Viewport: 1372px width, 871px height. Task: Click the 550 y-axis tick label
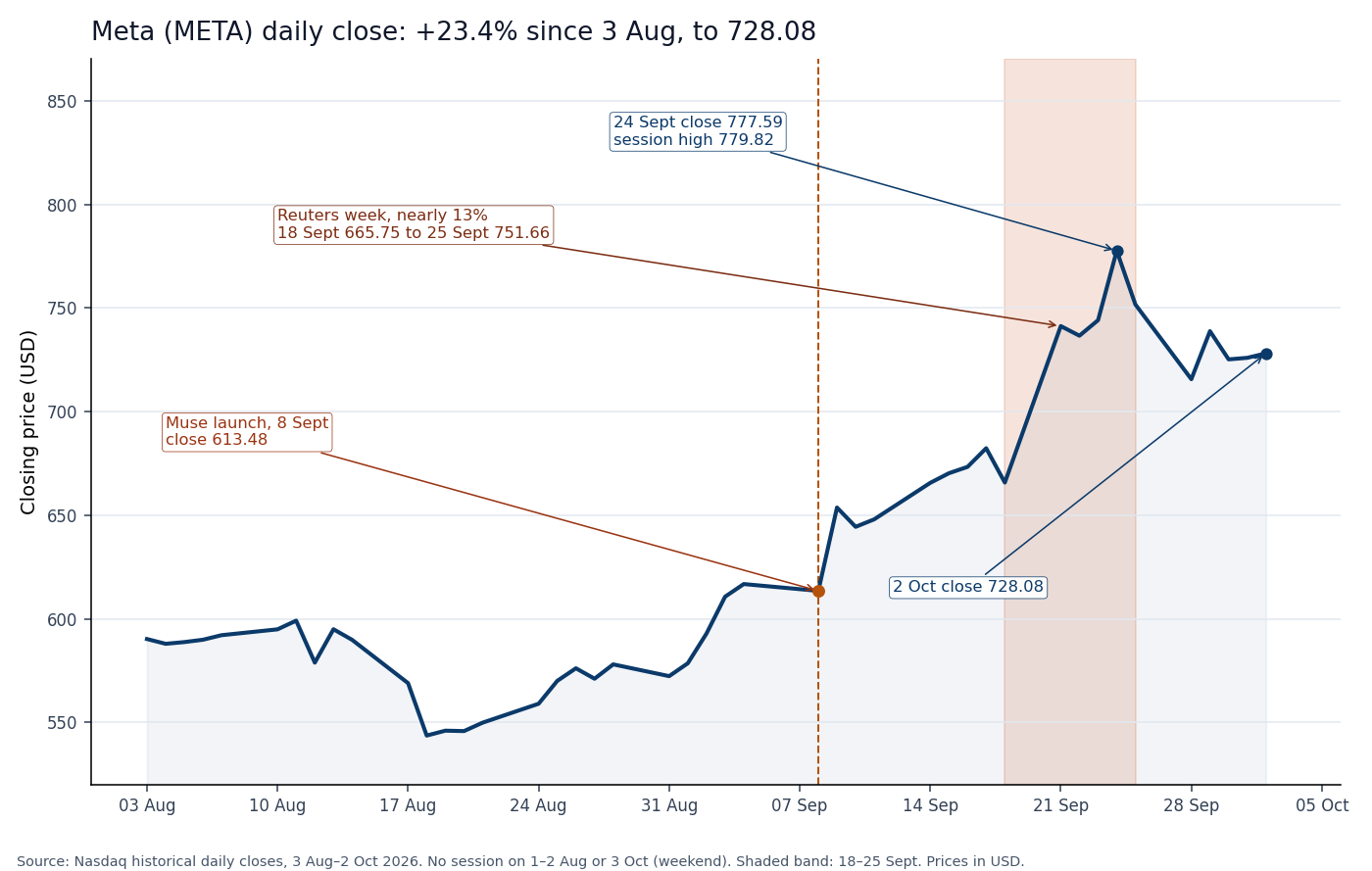(x=62, y=723)
